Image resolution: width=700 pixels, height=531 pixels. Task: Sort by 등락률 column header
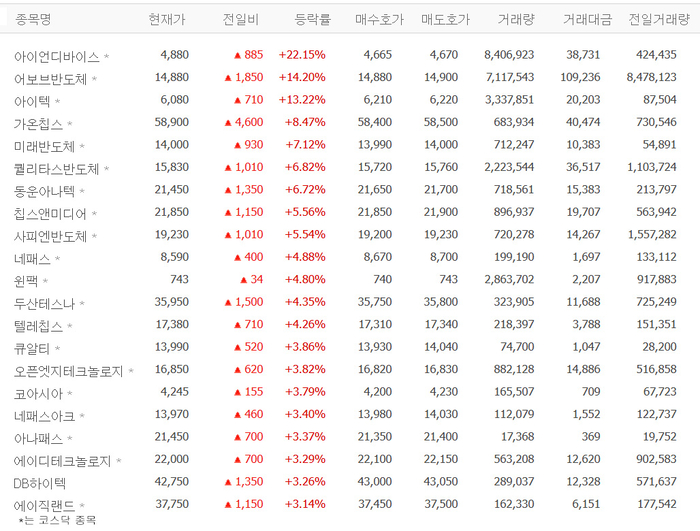[312, 19]
